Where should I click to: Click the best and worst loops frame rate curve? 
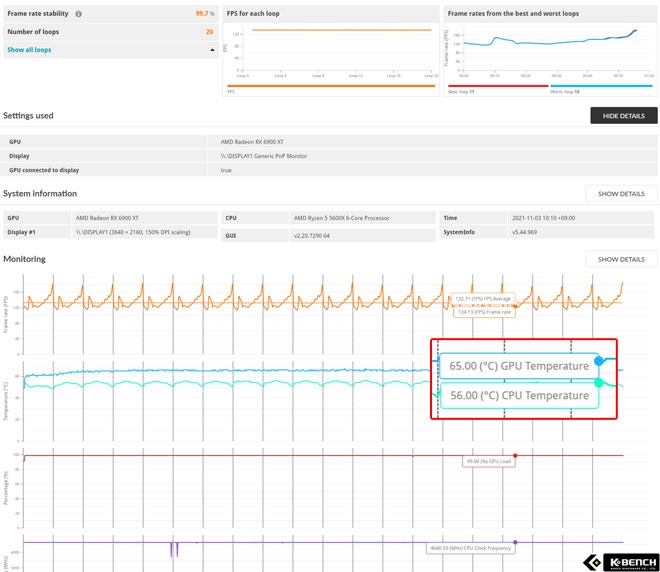549,43
